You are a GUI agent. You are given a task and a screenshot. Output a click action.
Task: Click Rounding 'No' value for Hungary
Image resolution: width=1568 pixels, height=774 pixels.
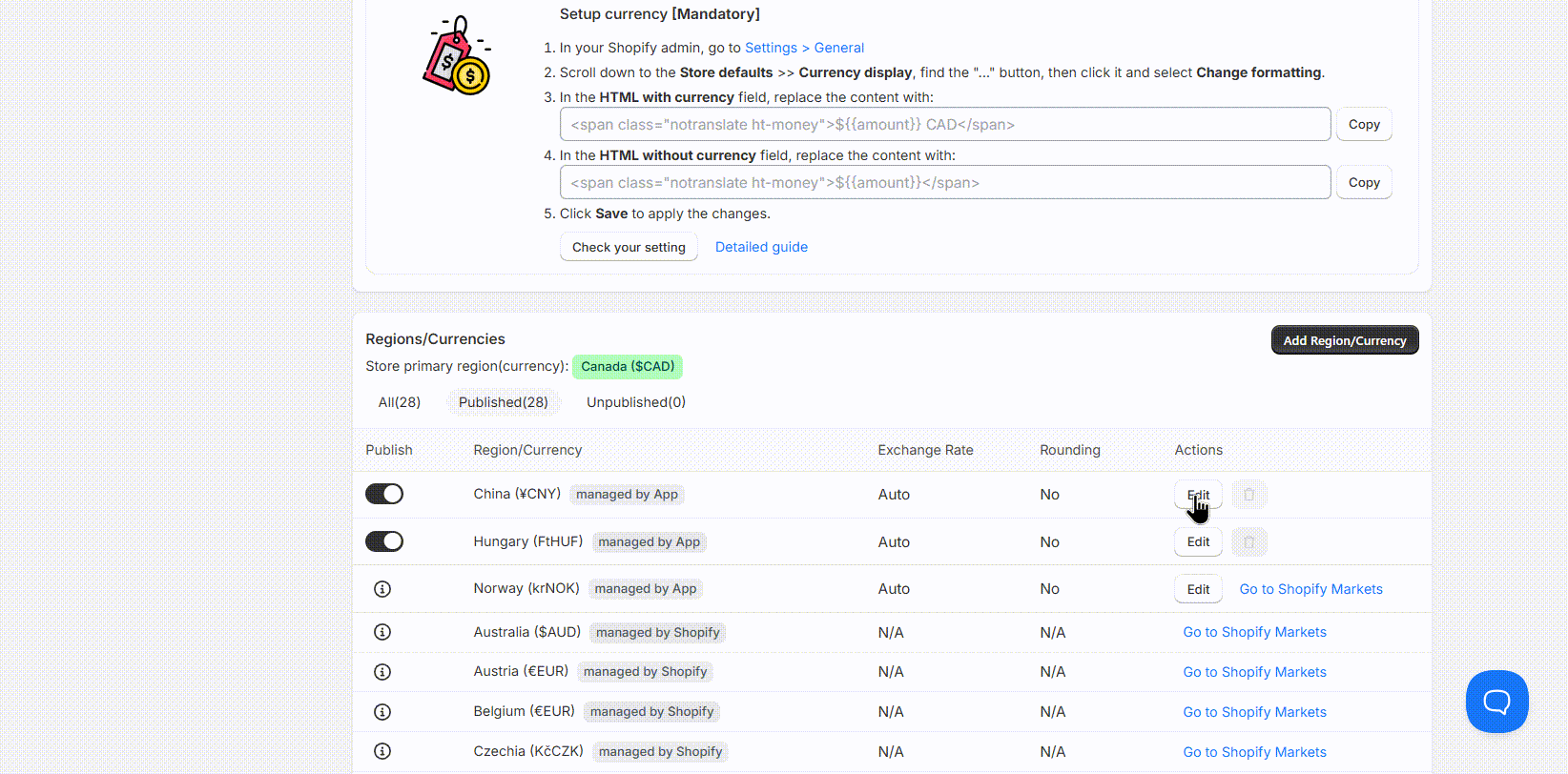1049,542
